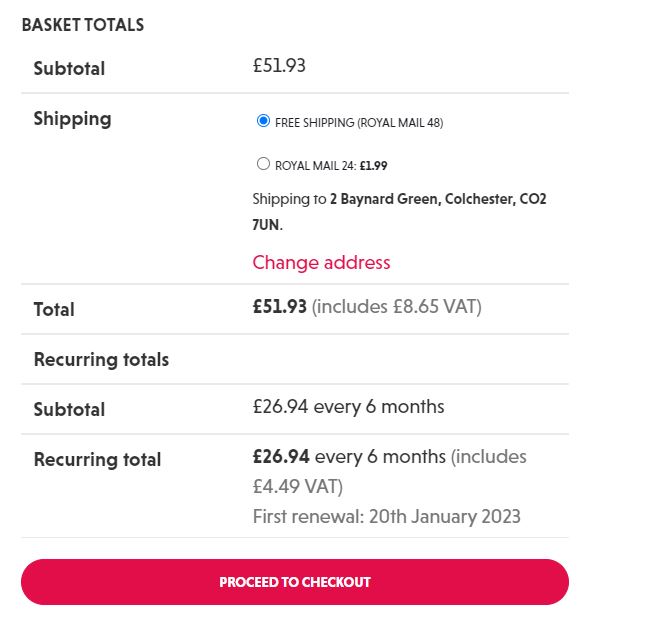Click the "ROYAL MAIL 24: £1.99" option label
Screen dimensions: 658x643
(330, 166)
